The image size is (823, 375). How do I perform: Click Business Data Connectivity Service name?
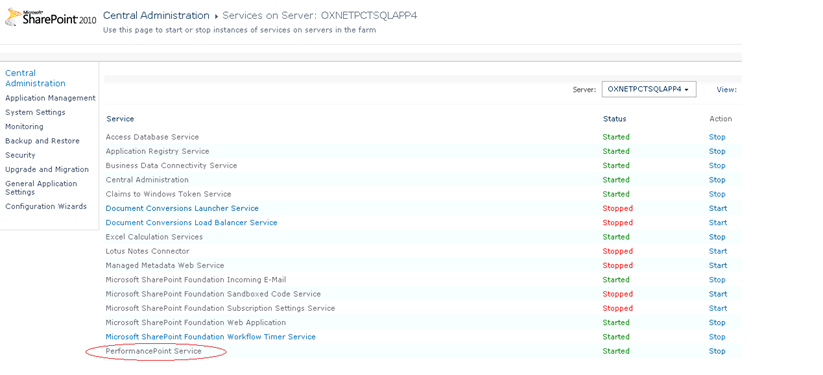pyautogui.click(x=171, y=165)
